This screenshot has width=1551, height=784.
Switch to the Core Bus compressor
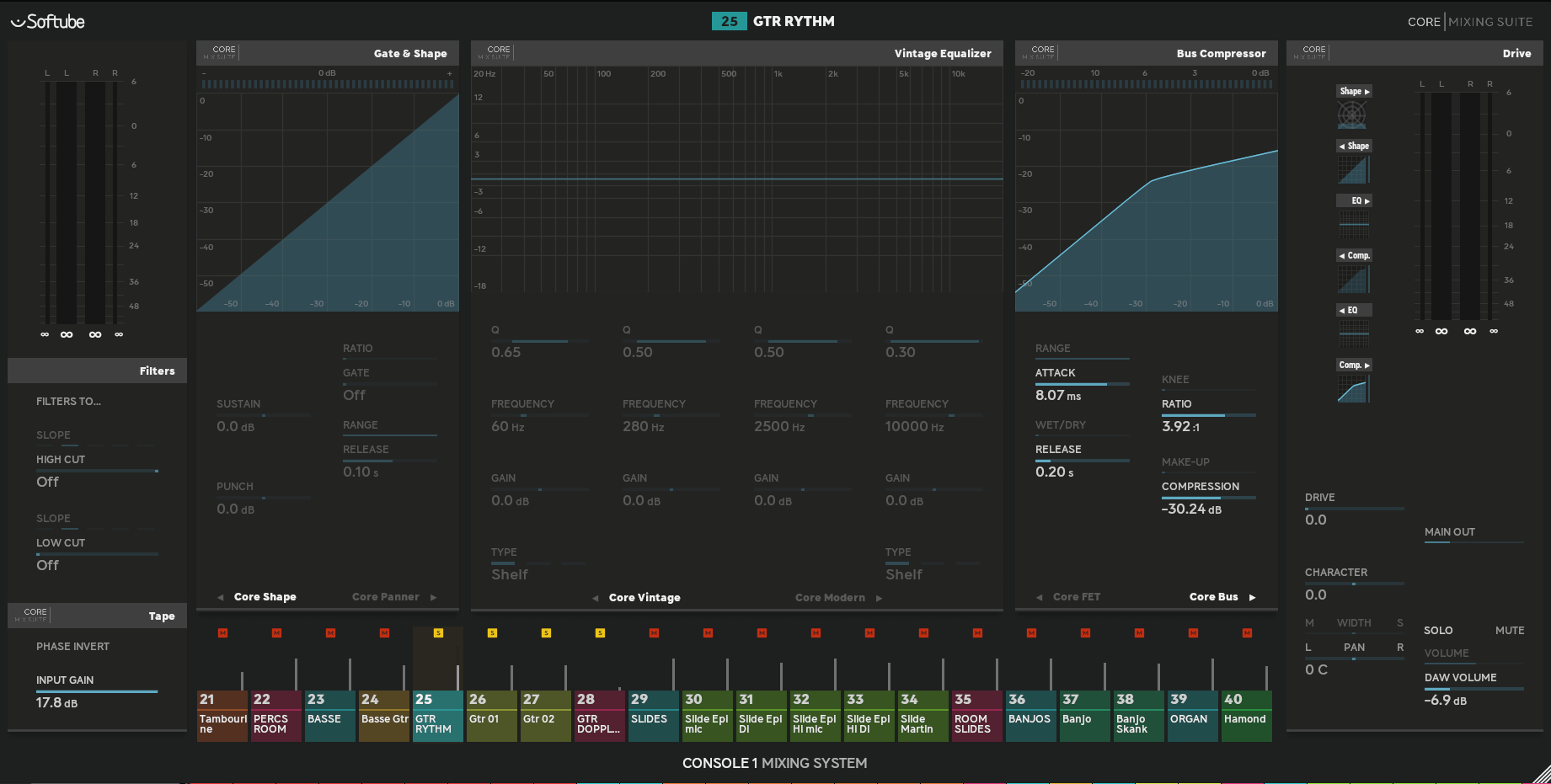[1214, 597]
